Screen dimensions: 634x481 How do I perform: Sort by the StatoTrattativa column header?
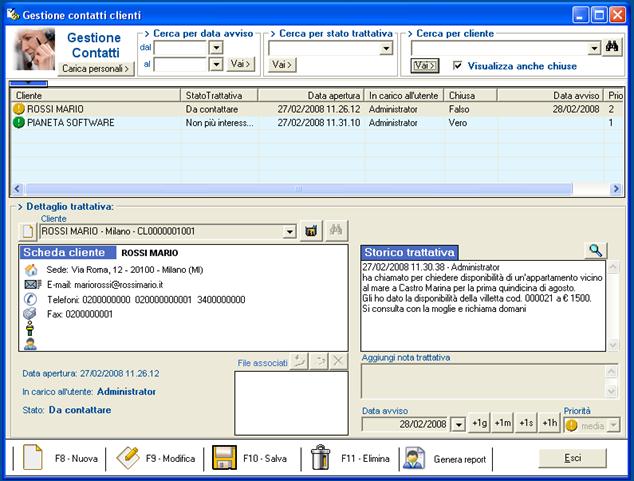(x=219, y=95)
